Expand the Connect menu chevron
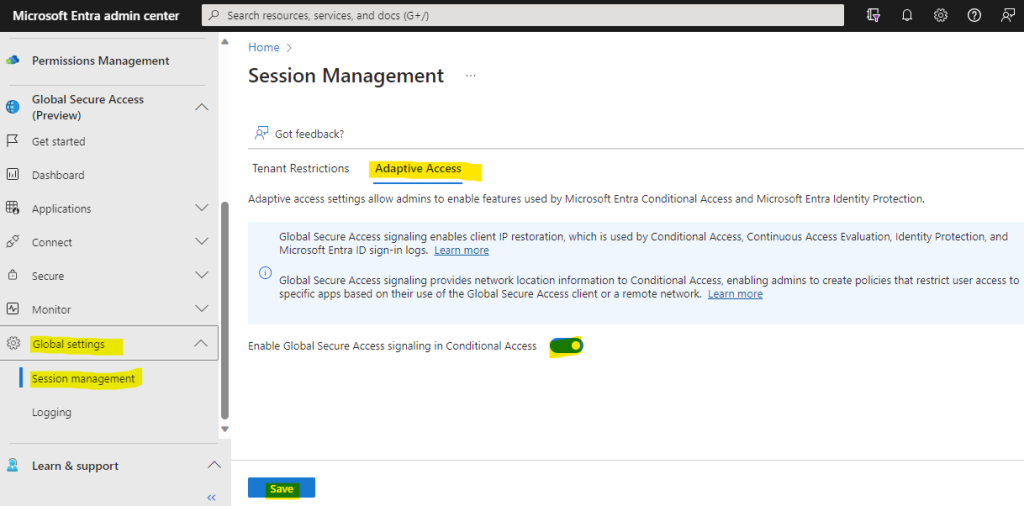 (x=202, y=241)
